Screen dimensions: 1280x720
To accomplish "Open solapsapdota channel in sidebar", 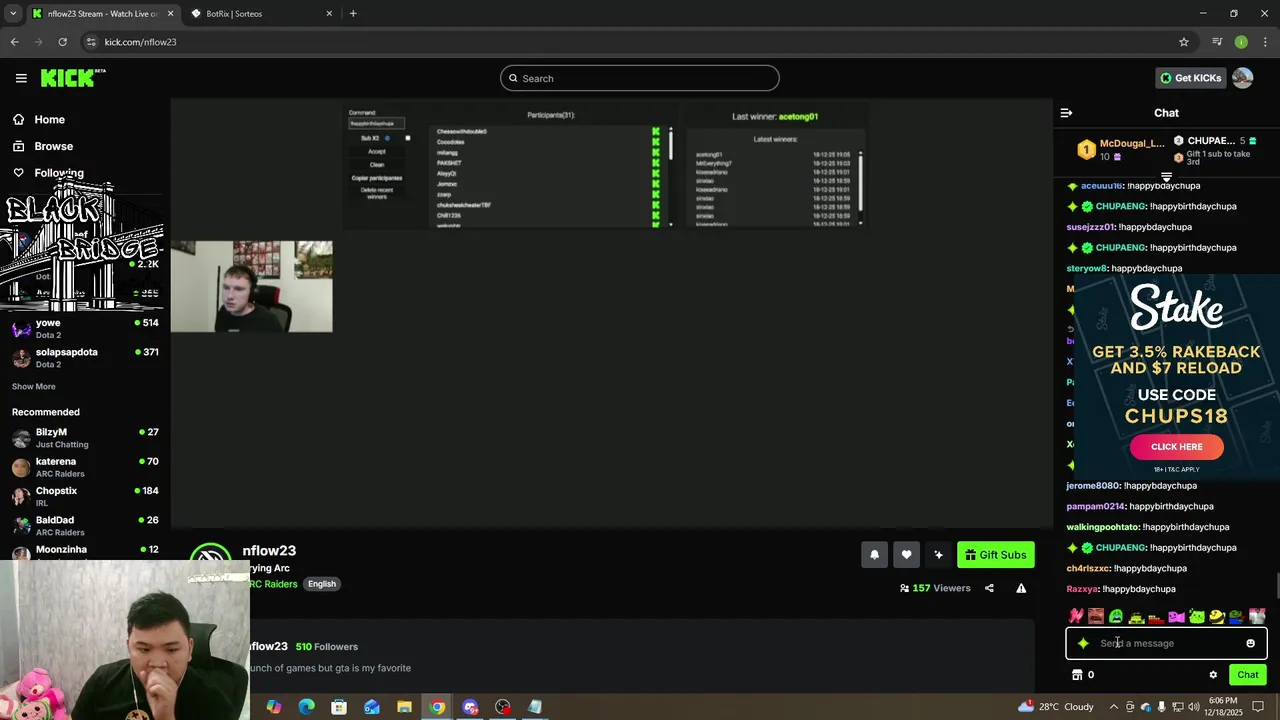I will coord(85,358).
